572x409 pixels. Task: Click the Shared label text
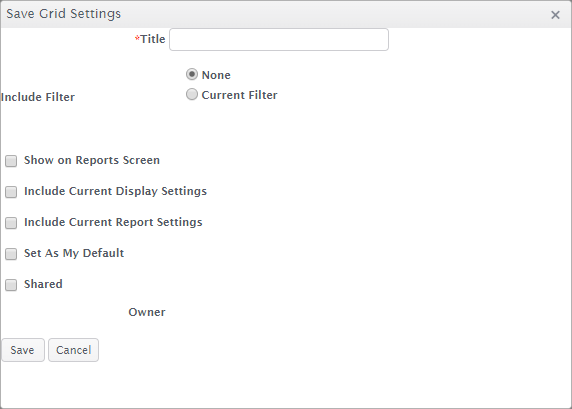click(43, 284)
